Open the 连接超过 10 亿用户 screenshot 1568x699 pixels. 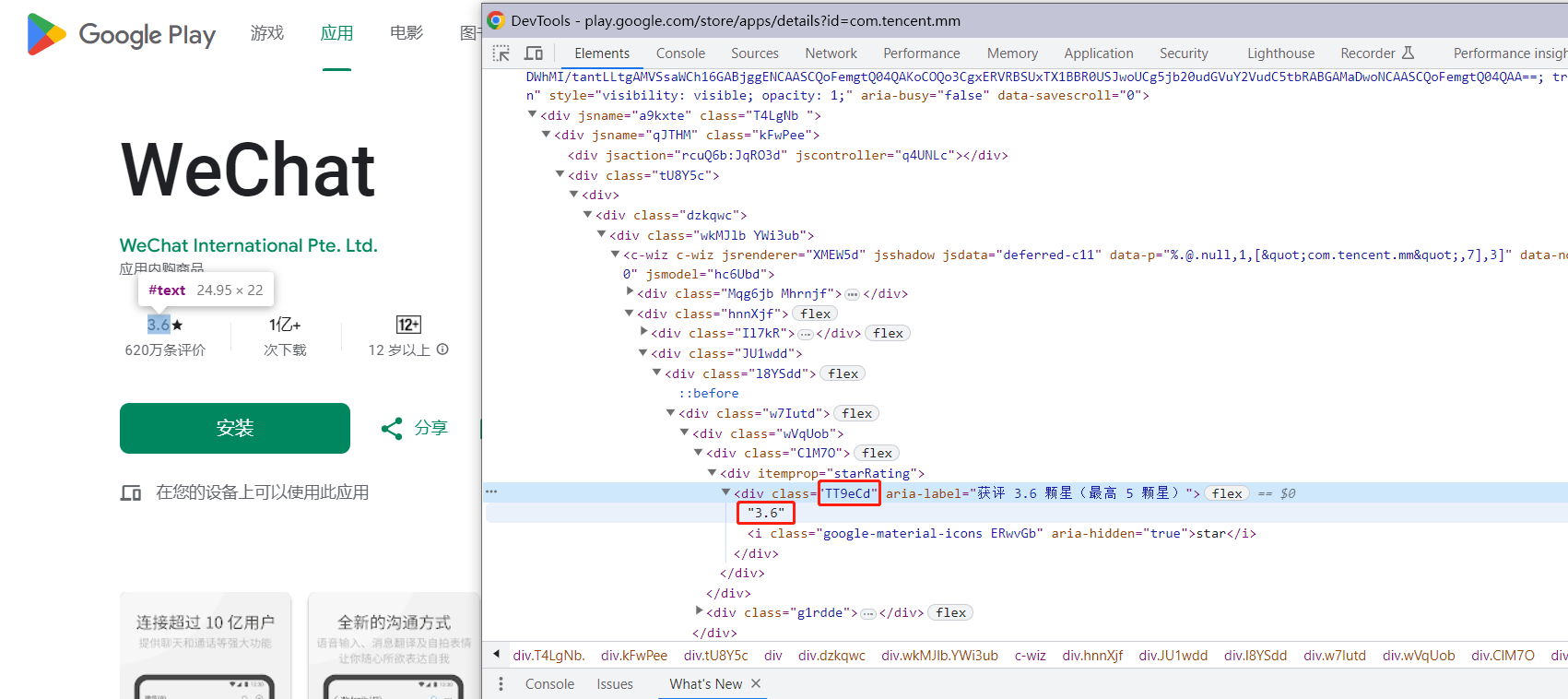(x=206, y=646)
